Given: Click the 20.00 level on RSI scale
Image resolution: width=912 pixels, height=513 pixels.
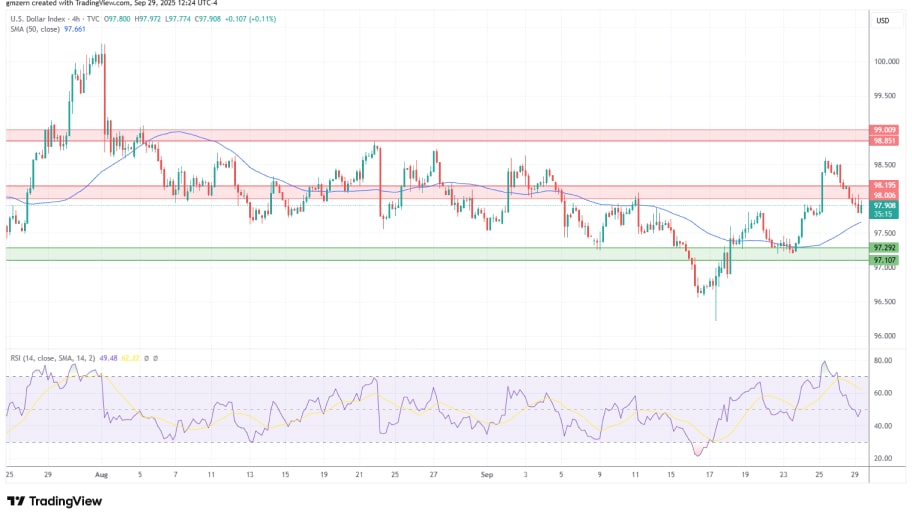Looking at the screenshot, I should tap(882, 458).
